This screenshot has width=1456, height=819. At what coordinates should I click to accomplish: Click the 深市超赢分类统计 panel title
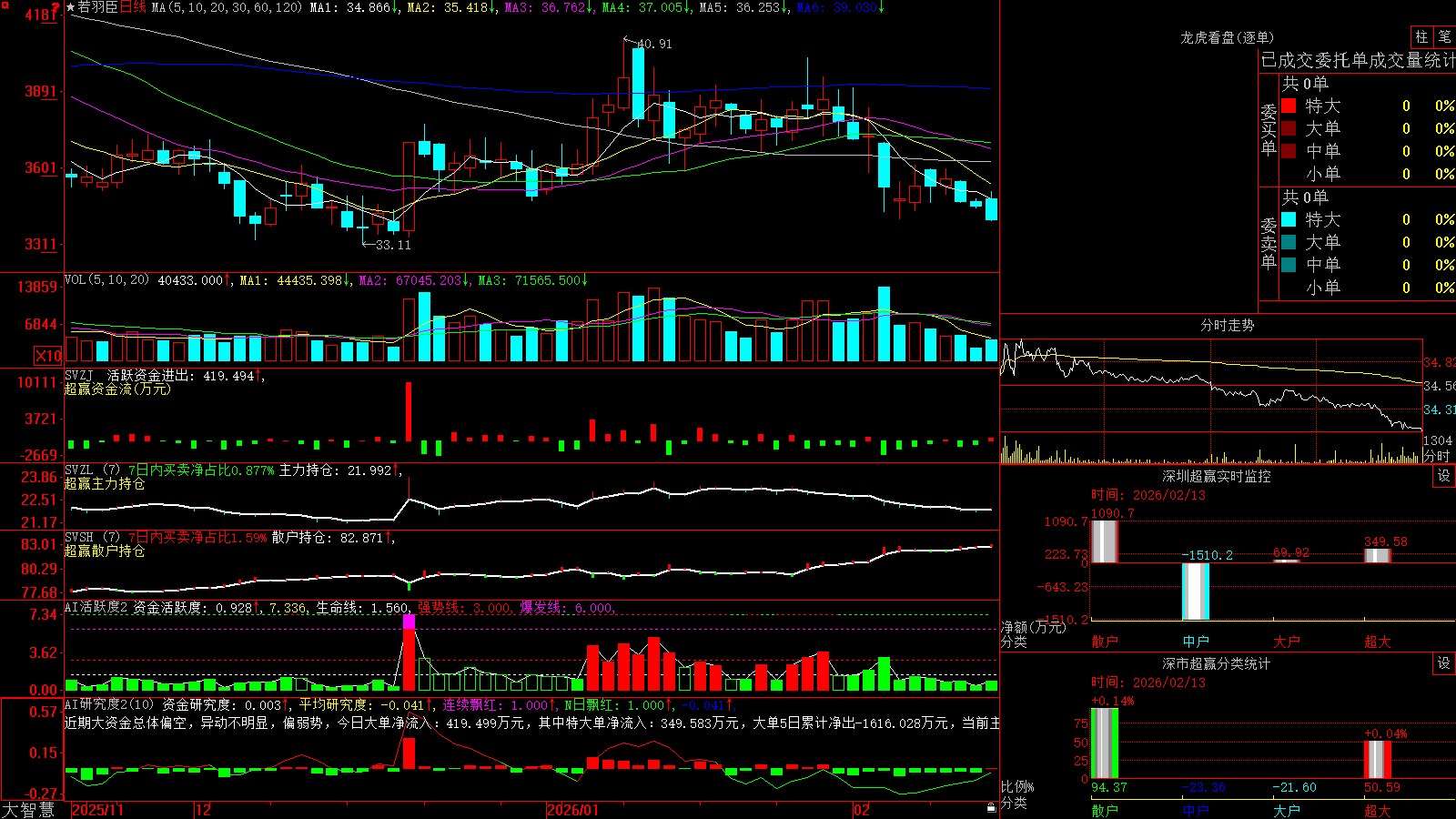tap(1217, 663)
